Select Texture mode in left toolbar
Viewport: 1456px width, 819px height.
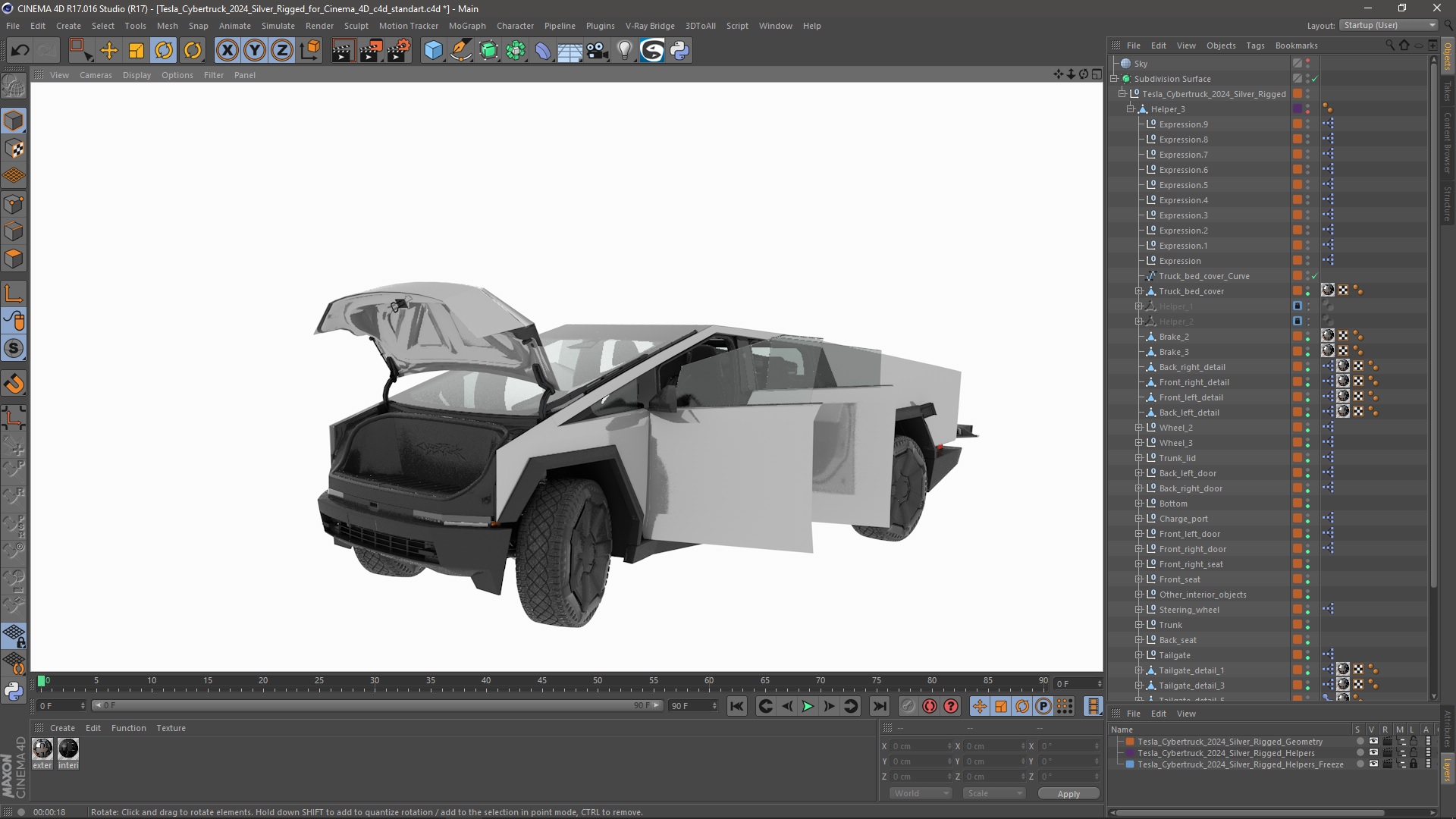(x=14, y=149)
